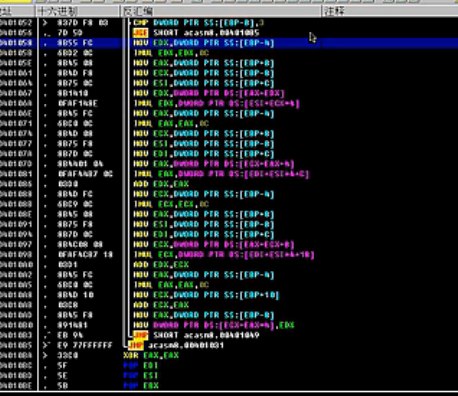Image resolution: width=458 pixels, height=396 pixels.
Task: Select the ADD EDX,EAX instruction
Action: click(161, 184)
